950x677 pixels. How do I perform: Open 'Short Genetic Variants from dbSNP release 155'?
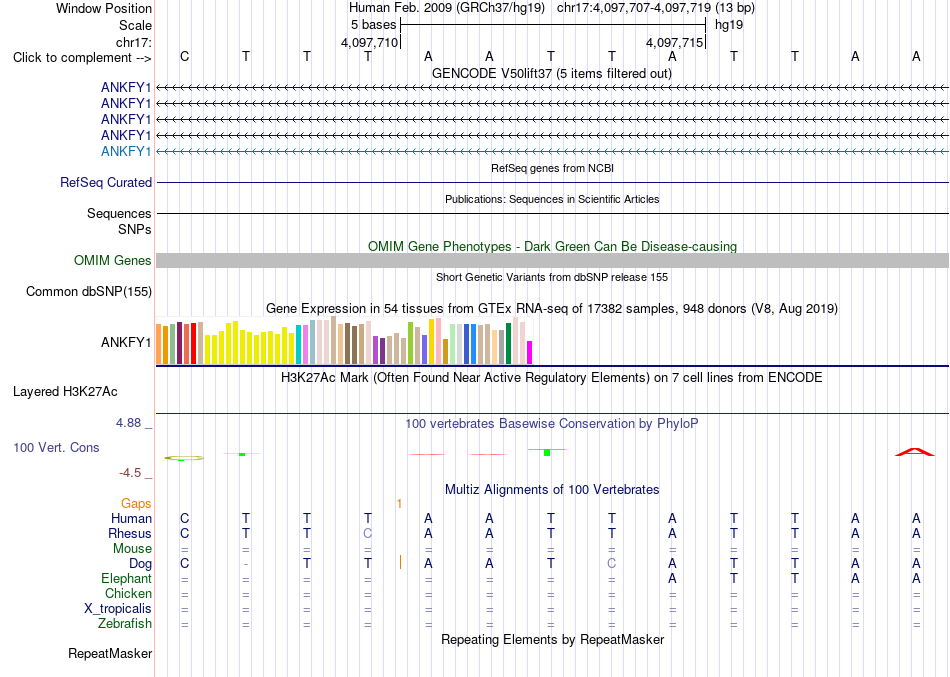click(552, 277)
